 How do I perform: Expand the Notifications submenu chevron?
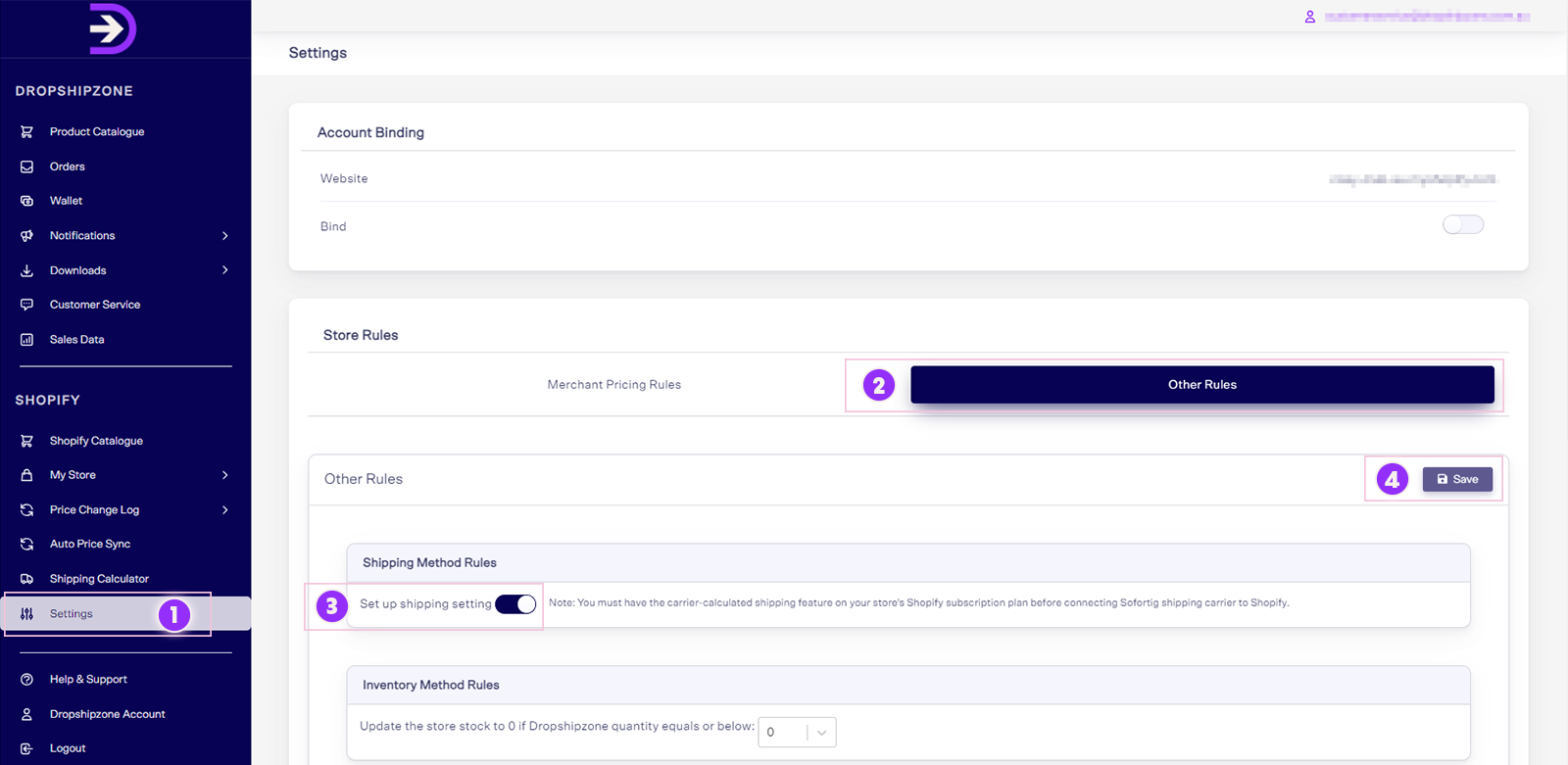click(x=225, y=236)
